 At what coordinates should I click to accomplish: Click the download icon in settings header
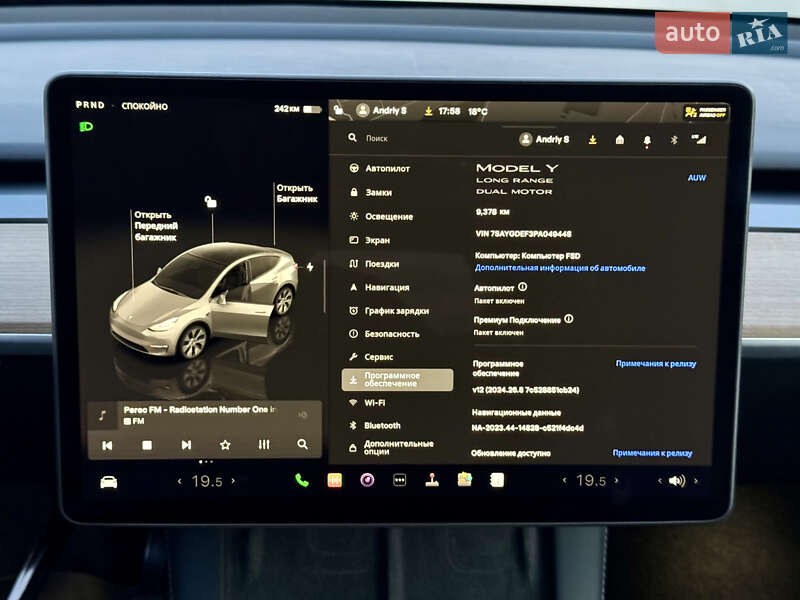tap(592, 139)
